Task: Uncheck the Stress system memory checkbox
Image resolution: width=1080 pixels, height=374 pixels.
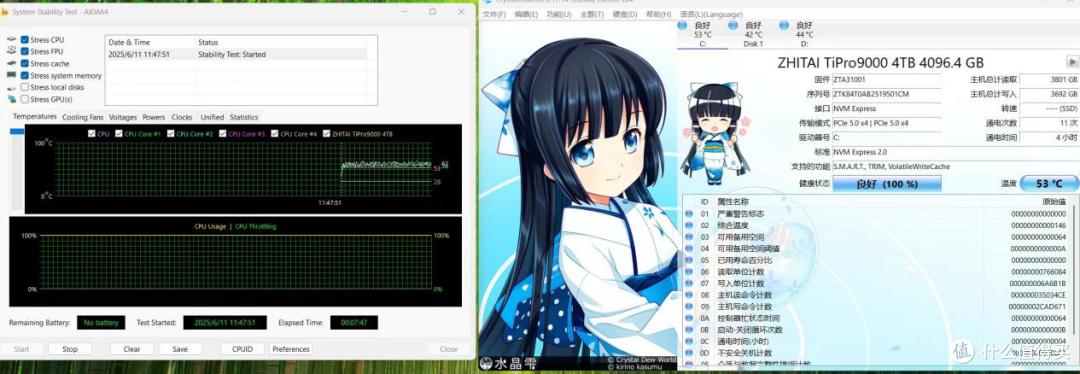Action: 25,75
